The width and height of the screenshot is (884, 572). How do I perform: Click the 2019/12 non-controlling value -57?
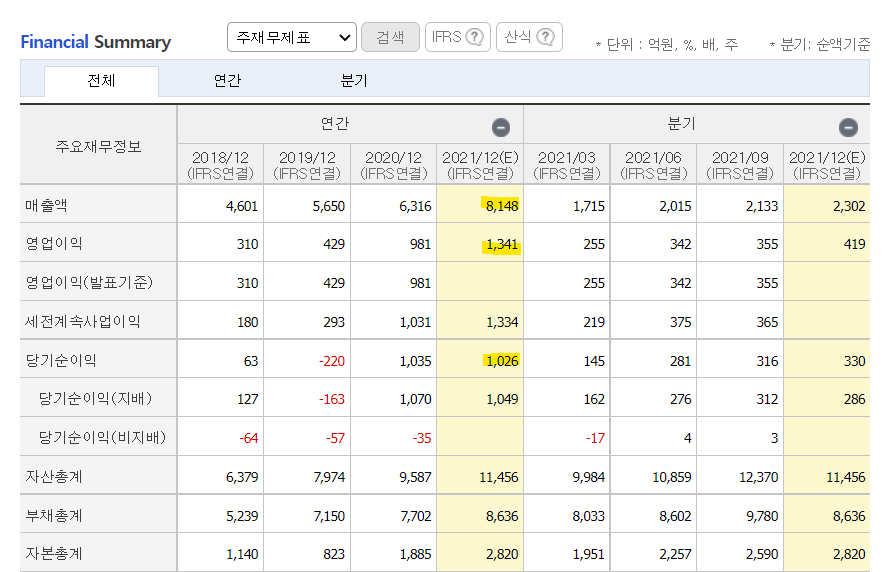(335, 438)
